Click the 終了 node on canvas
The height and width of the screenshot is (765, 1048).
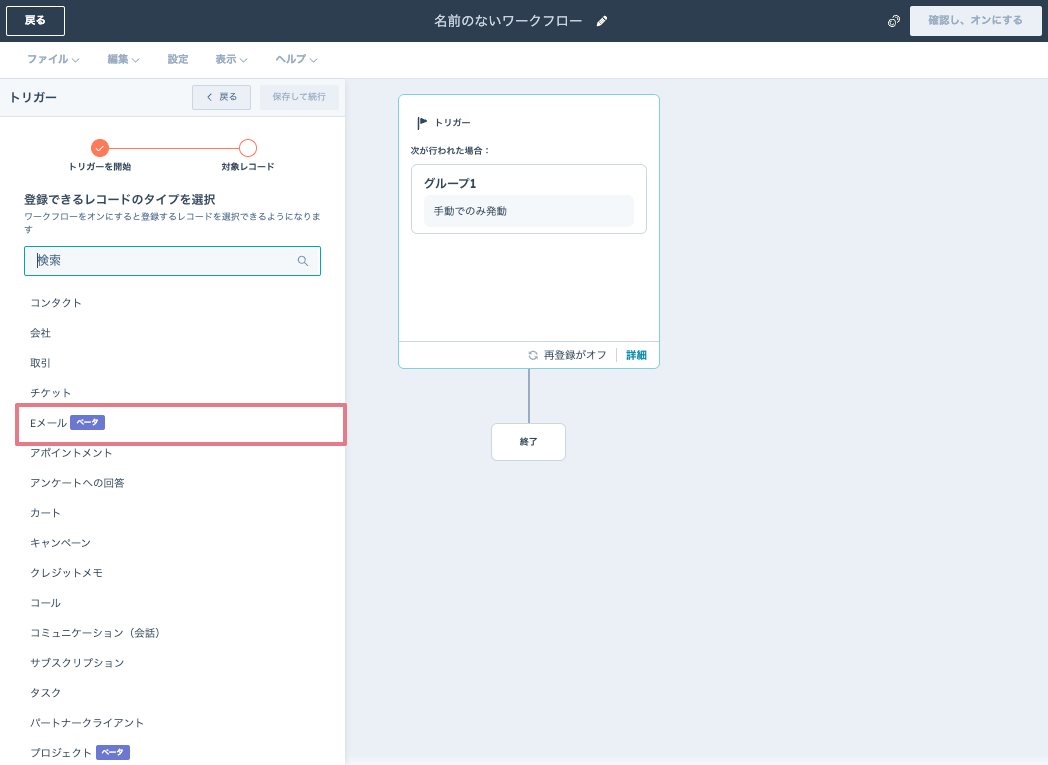[528, 442]
